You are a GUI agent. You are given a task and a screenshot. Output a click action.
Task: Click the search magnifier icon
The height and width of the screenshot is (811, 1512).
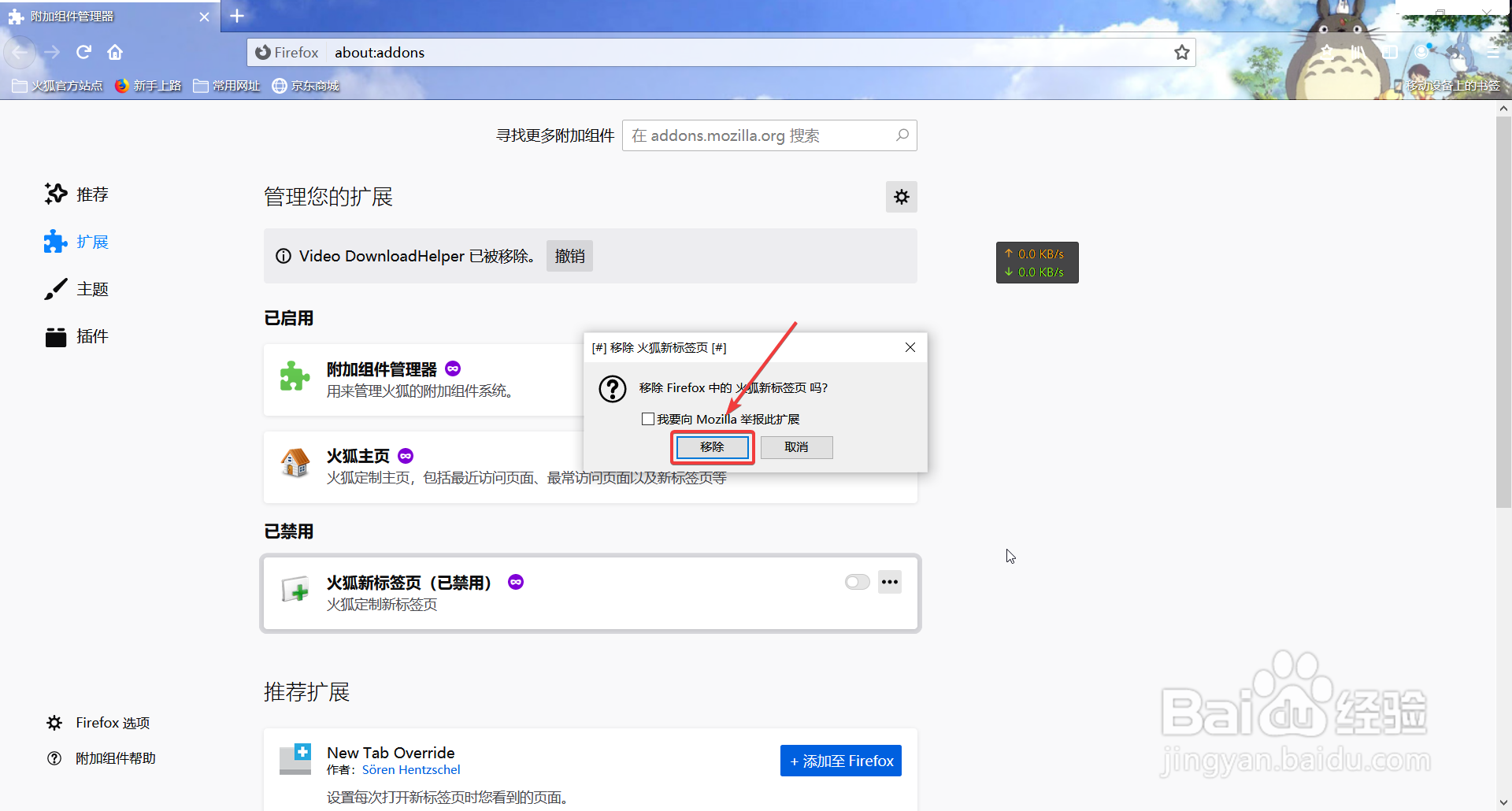pos(902,135)
